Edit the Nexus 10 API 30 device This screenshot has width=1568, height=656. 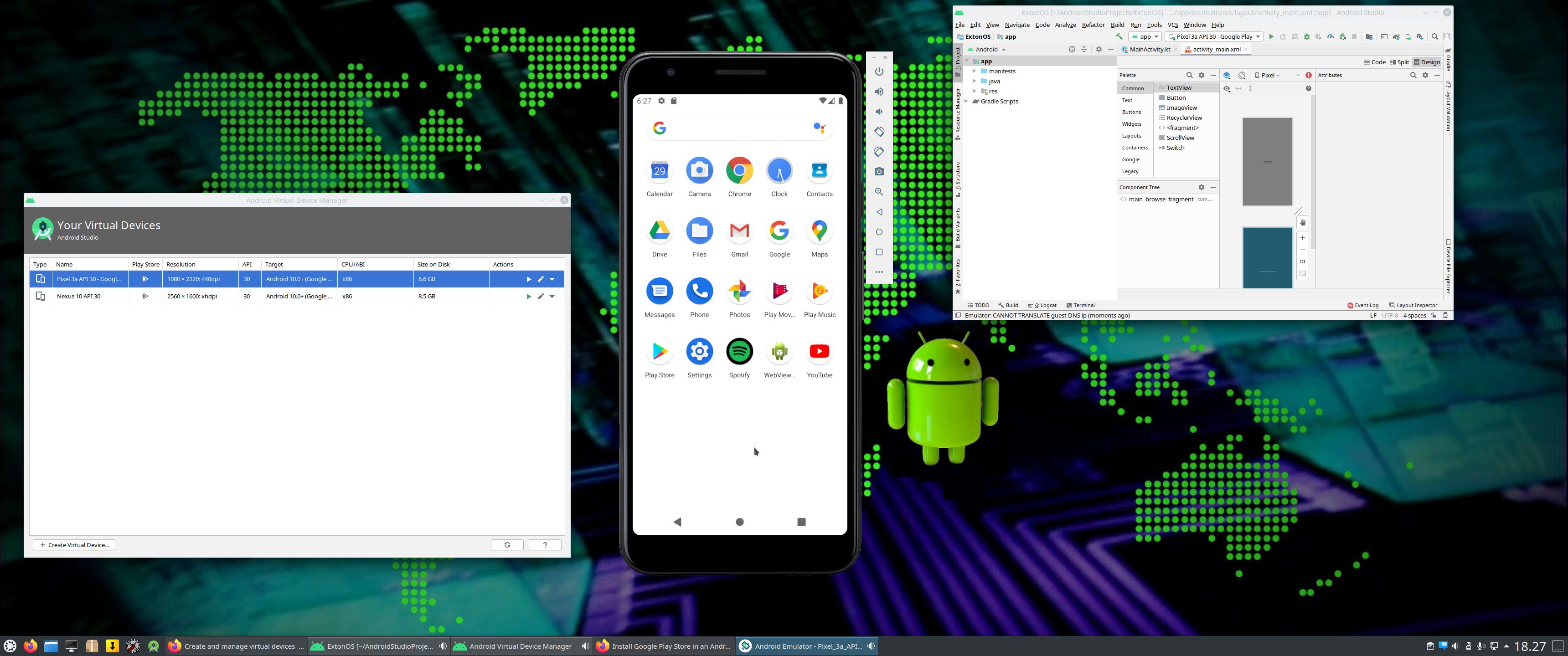click(541, 297)
